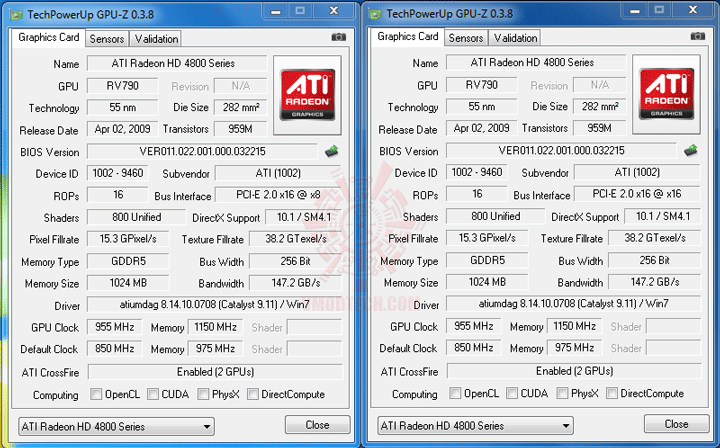This screenshot has width=720, height=448.
Task: Click GPU Clock 955 MHz in left window
Action: [x=114, y=327]
